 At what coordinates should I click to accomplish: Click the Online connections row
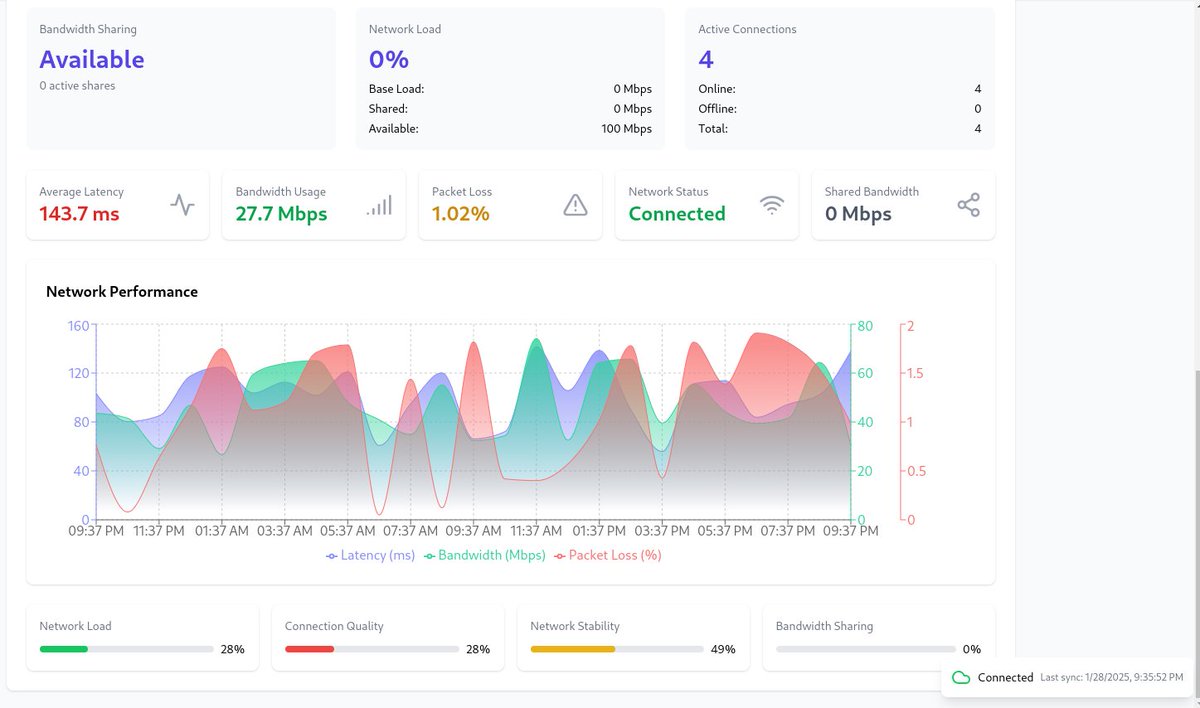(x=839, y=89)
